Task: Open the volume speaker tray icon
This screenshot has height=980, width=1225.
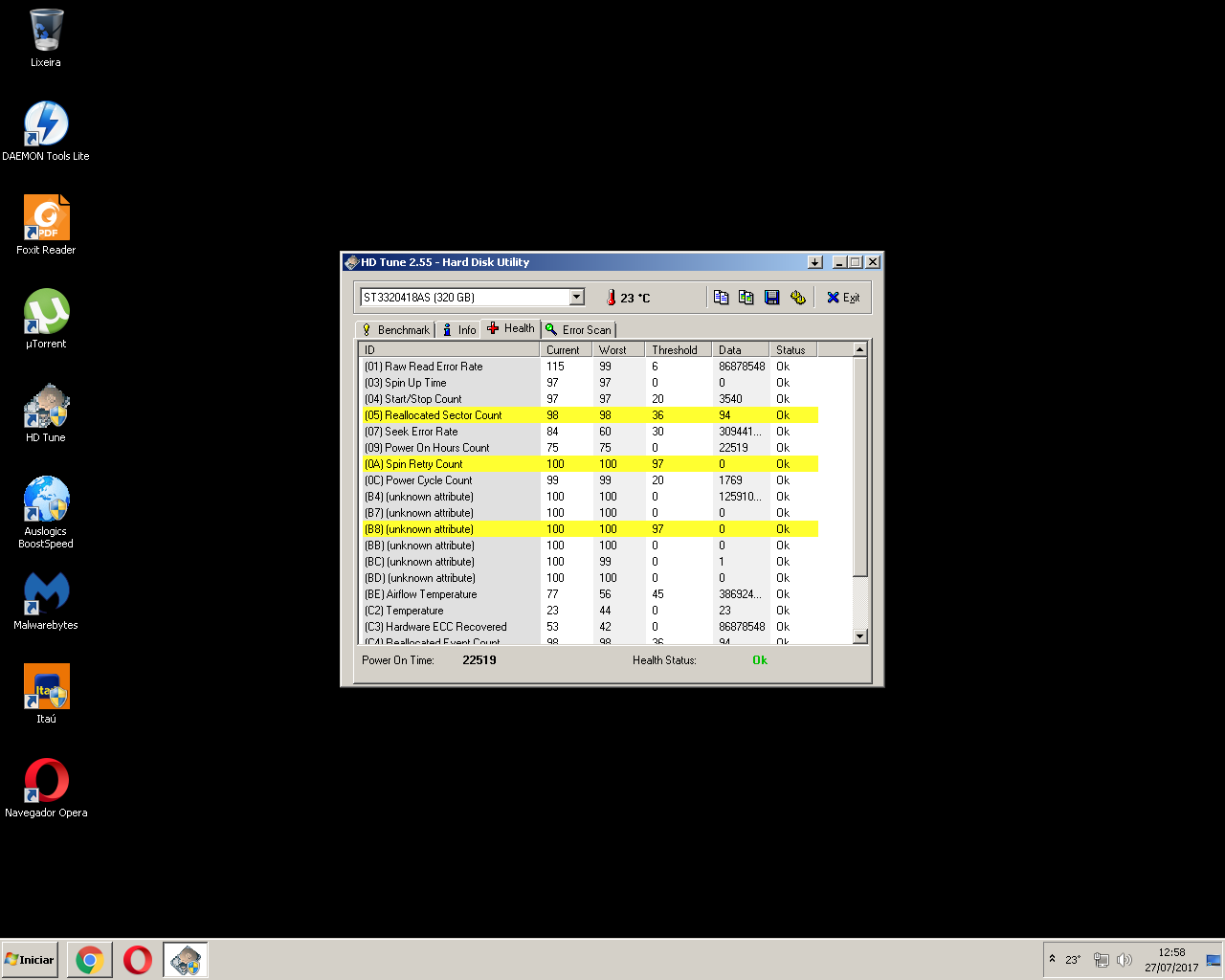Action: point(1125,960)
